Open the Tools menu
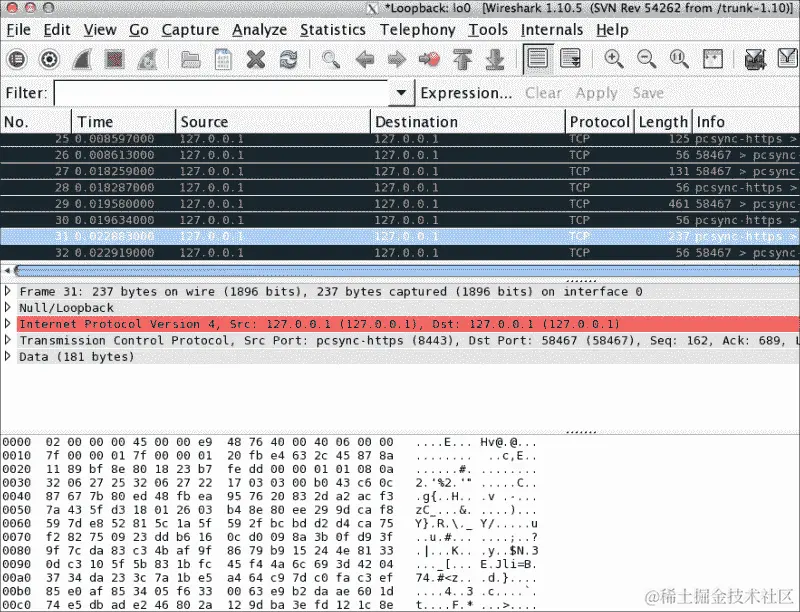 click(x=488, y=30)
